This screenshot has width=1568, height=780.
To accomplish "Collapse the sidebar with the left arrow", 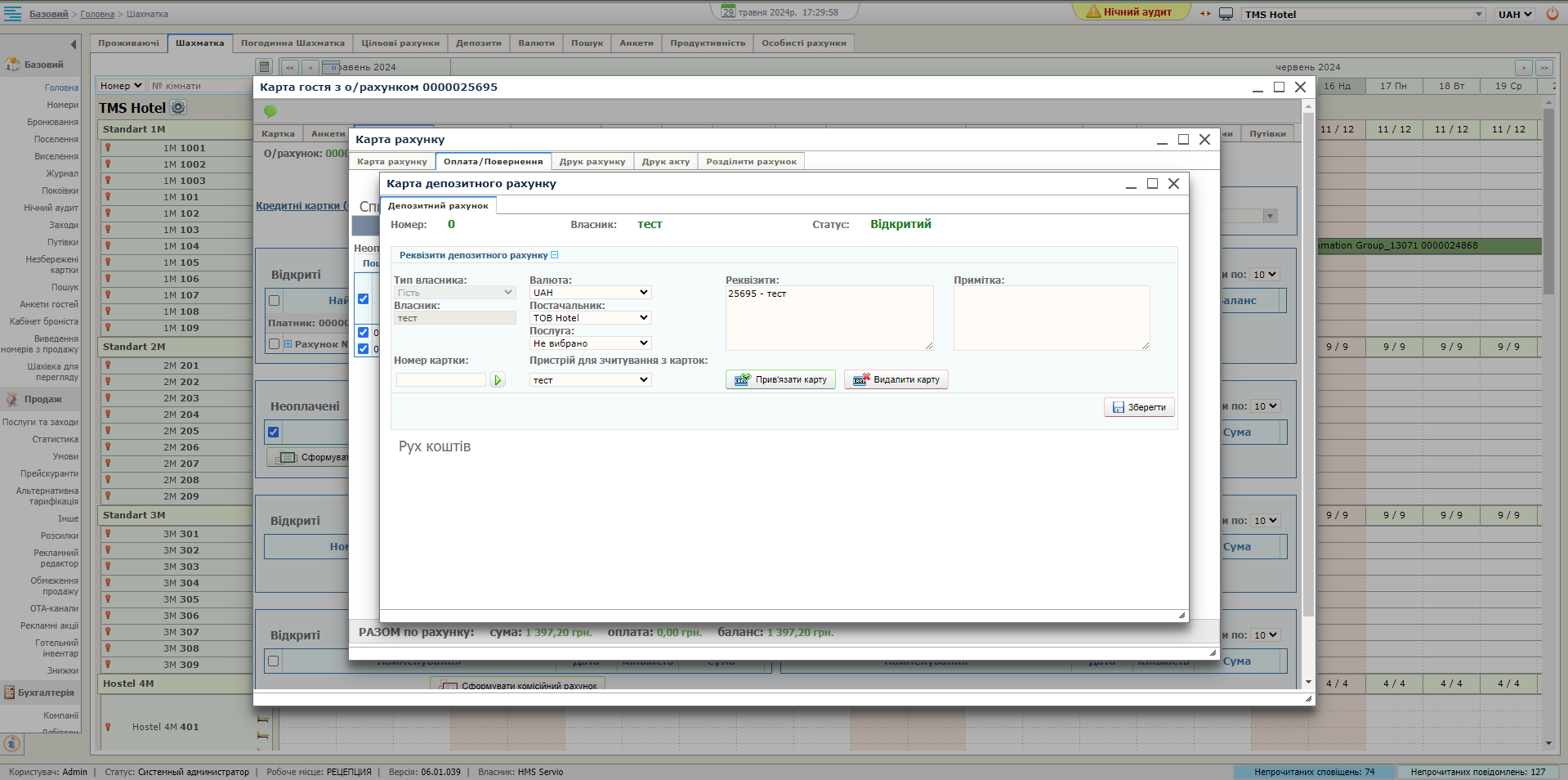I will coord(74,44).
